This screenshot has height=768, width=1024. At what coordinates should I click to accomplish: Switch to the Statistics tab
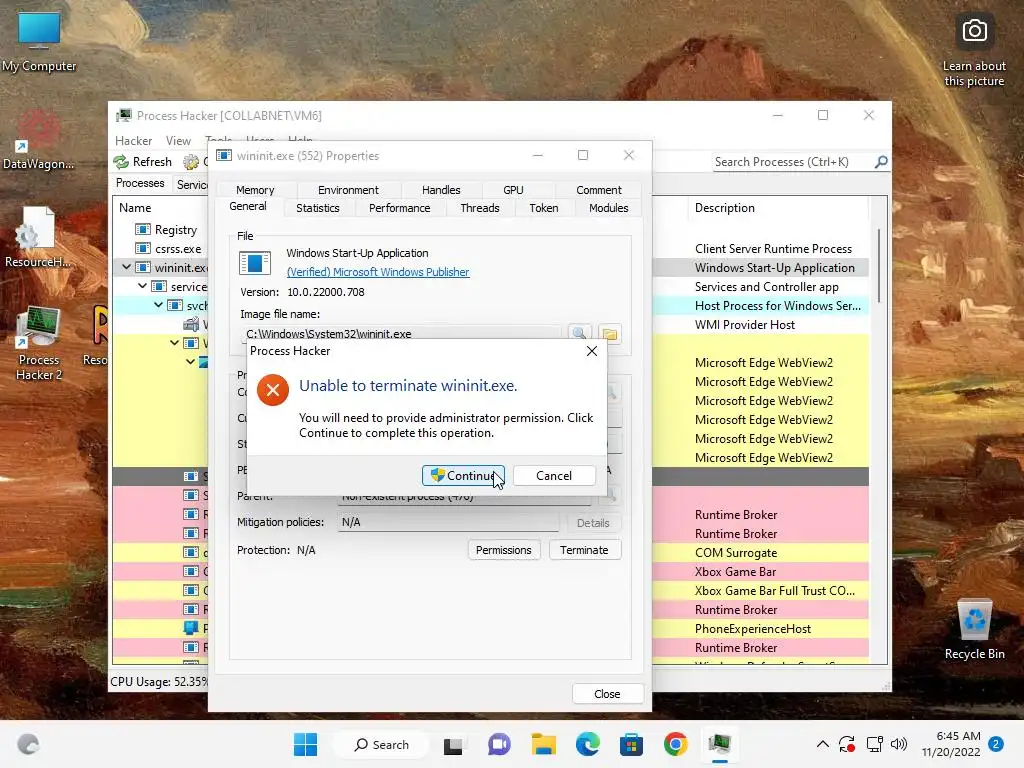point(317,208)
